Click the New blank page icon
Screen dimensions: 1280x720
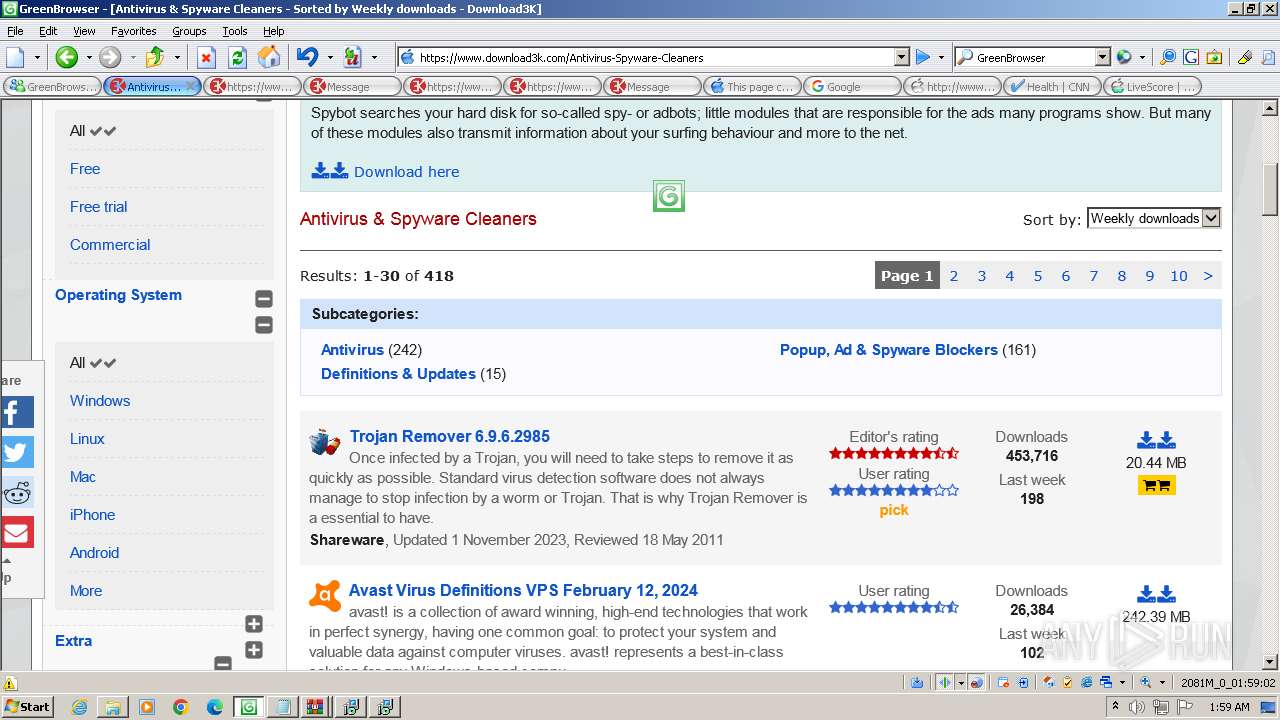pos(15,57)
